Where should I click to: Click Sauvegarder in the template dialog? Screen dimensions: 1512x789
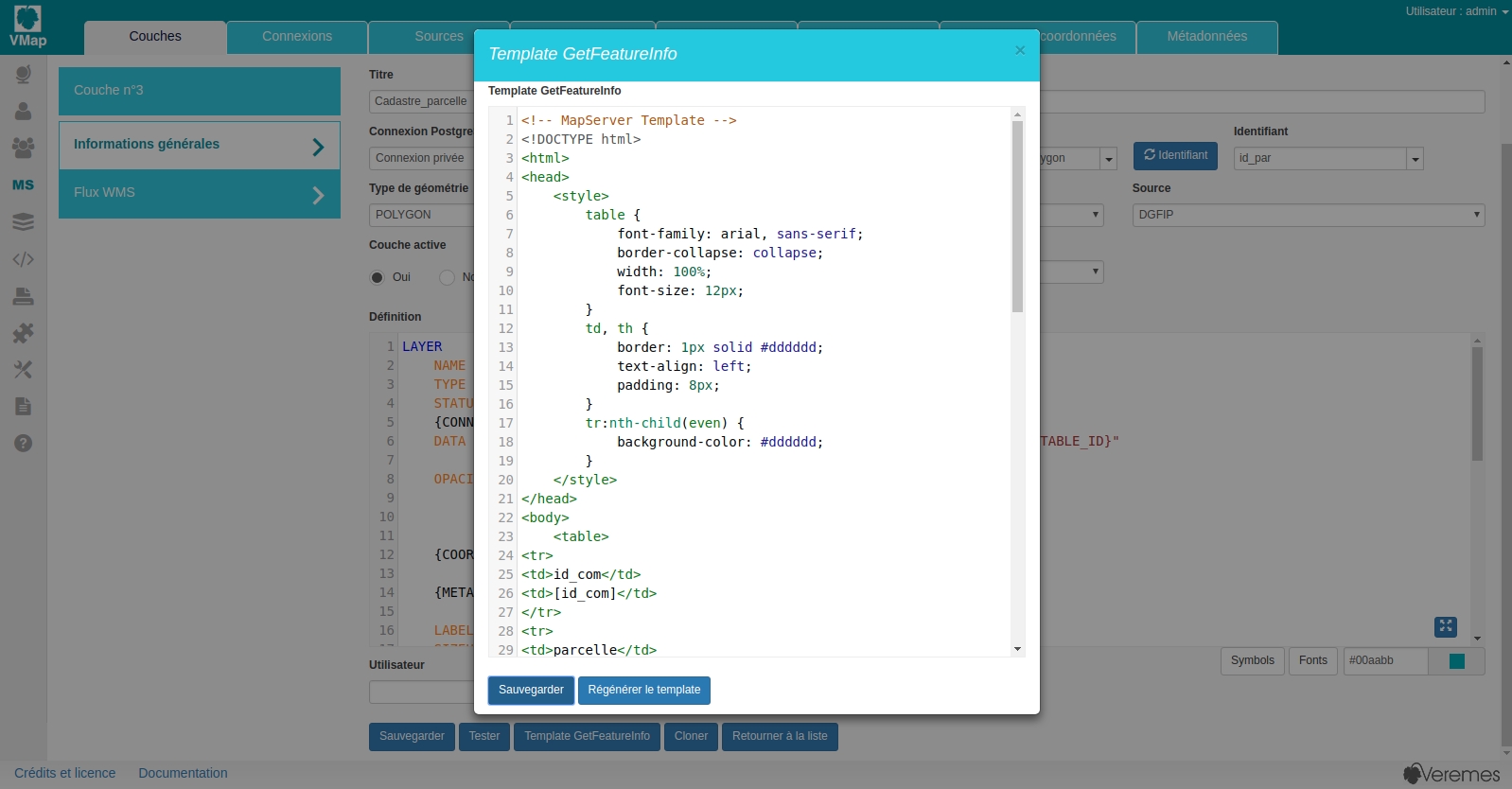pos(531,691)
